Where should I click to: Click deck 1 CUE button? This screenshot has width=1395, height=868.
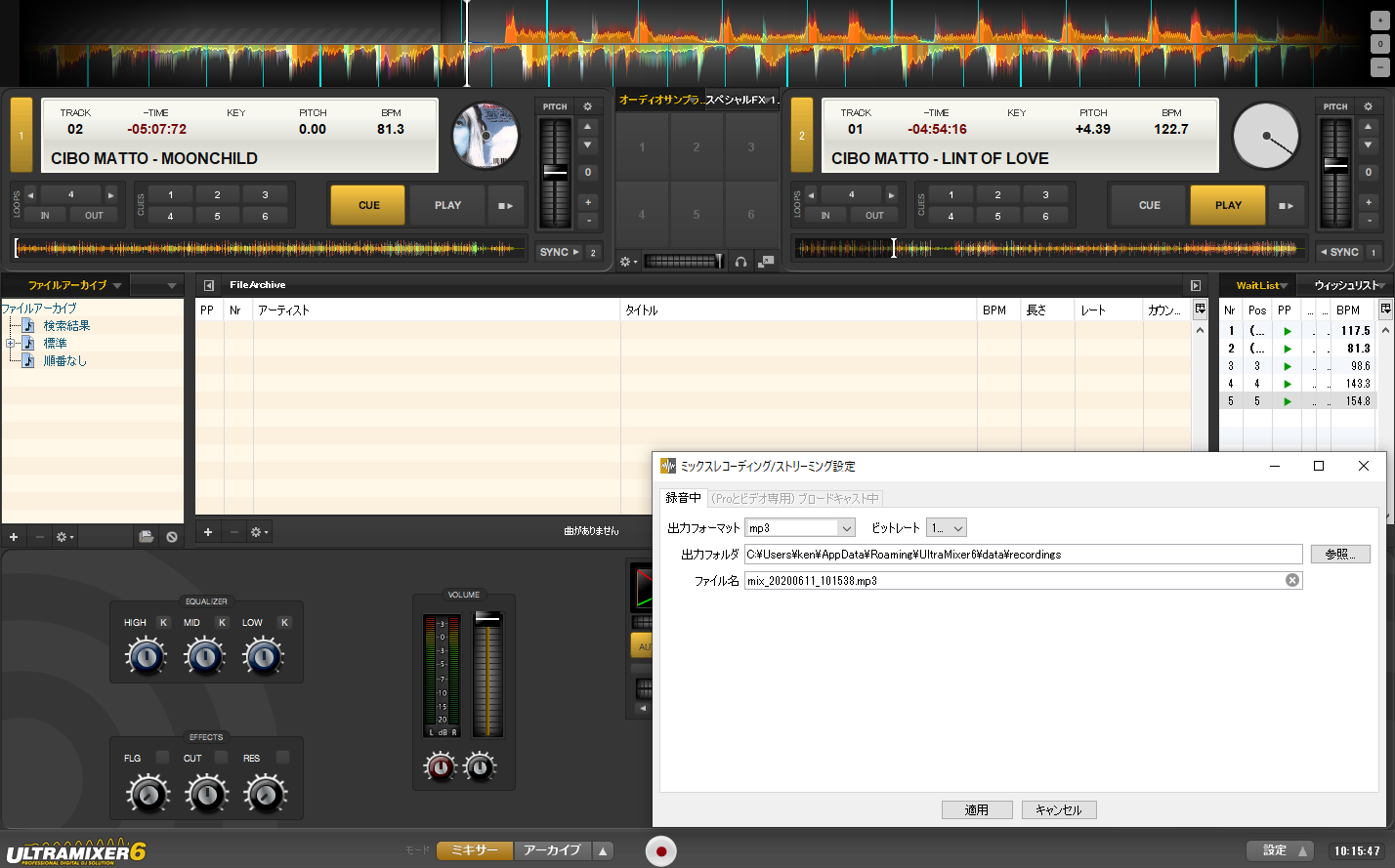point(368,205)
